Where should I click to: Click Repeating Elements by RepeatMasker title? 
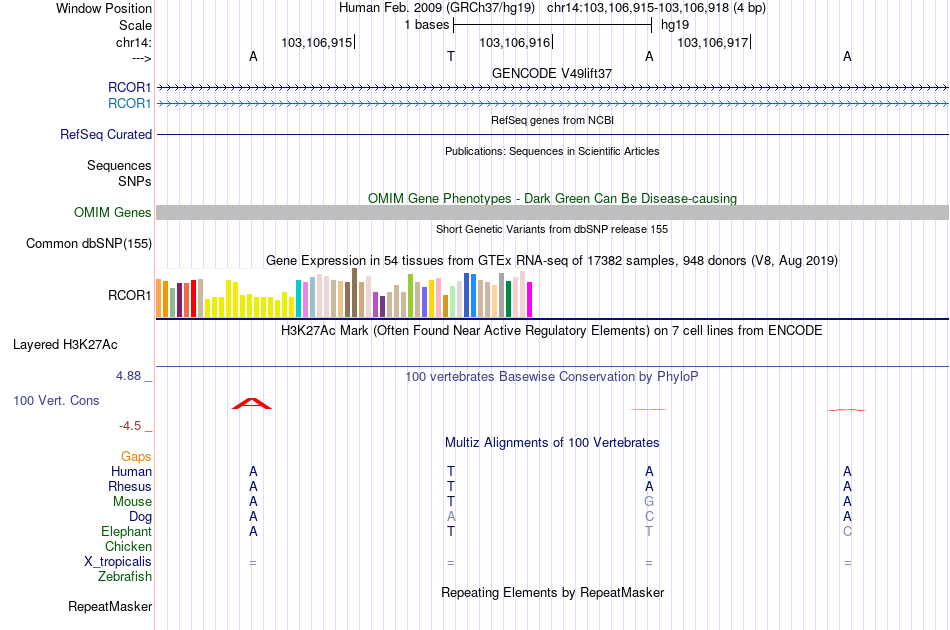[x=552, y=592]
